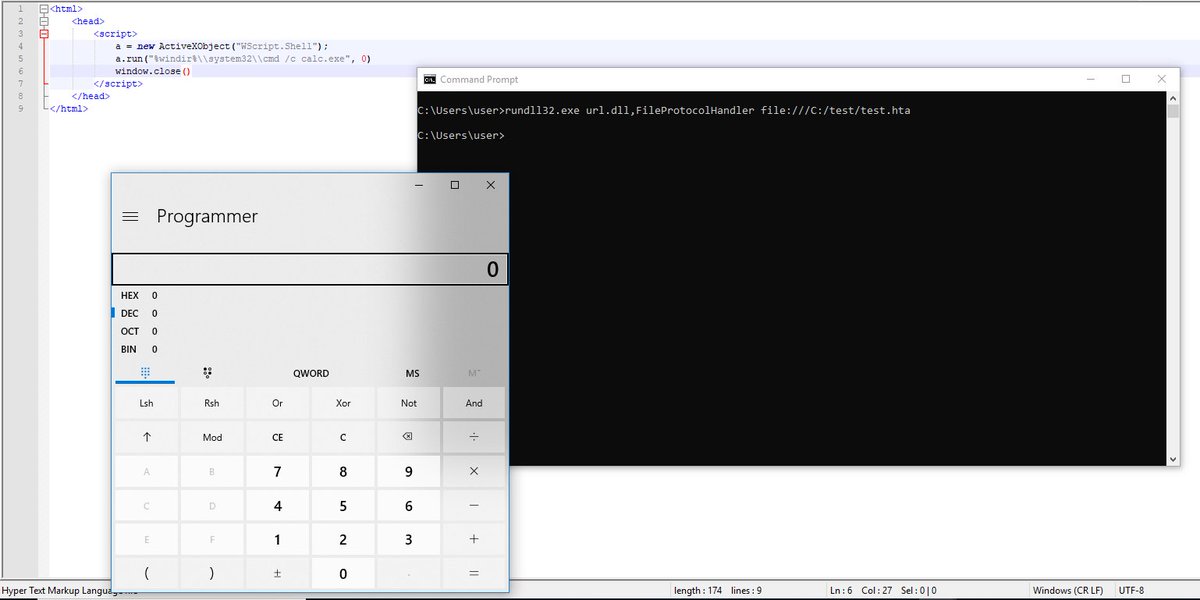Click the Command Prompt vertical scrollbar down arrow

[1174, 458]
